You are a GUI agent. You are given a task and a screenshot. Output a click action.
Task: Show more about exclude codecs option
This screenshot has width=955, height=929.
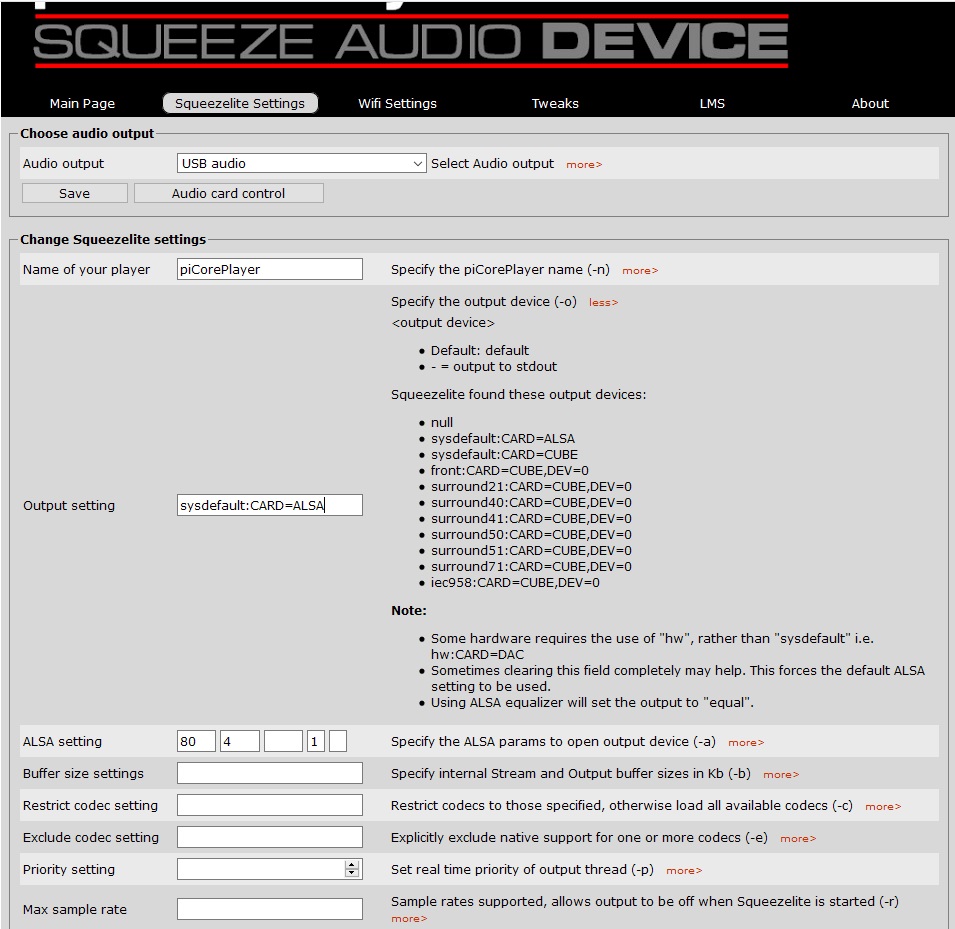(798, 839)
